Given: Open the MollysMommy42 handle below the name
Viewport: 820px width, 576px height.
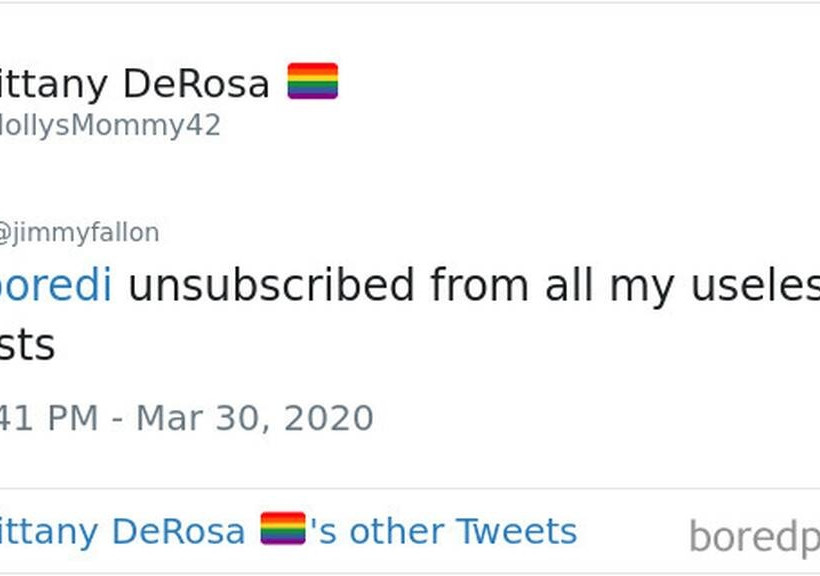Looking at the screenshot, I should coord(108,127).
